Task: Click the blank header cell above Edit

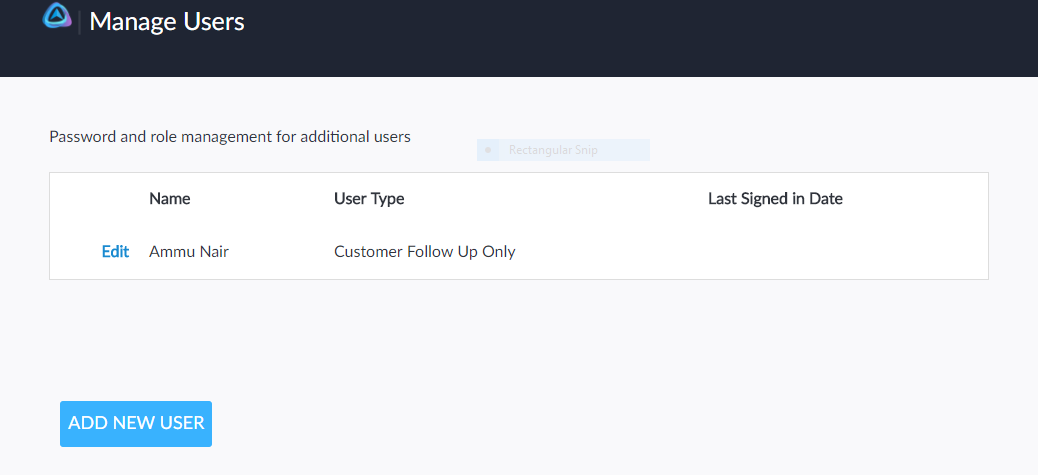Action: [99, 199]
